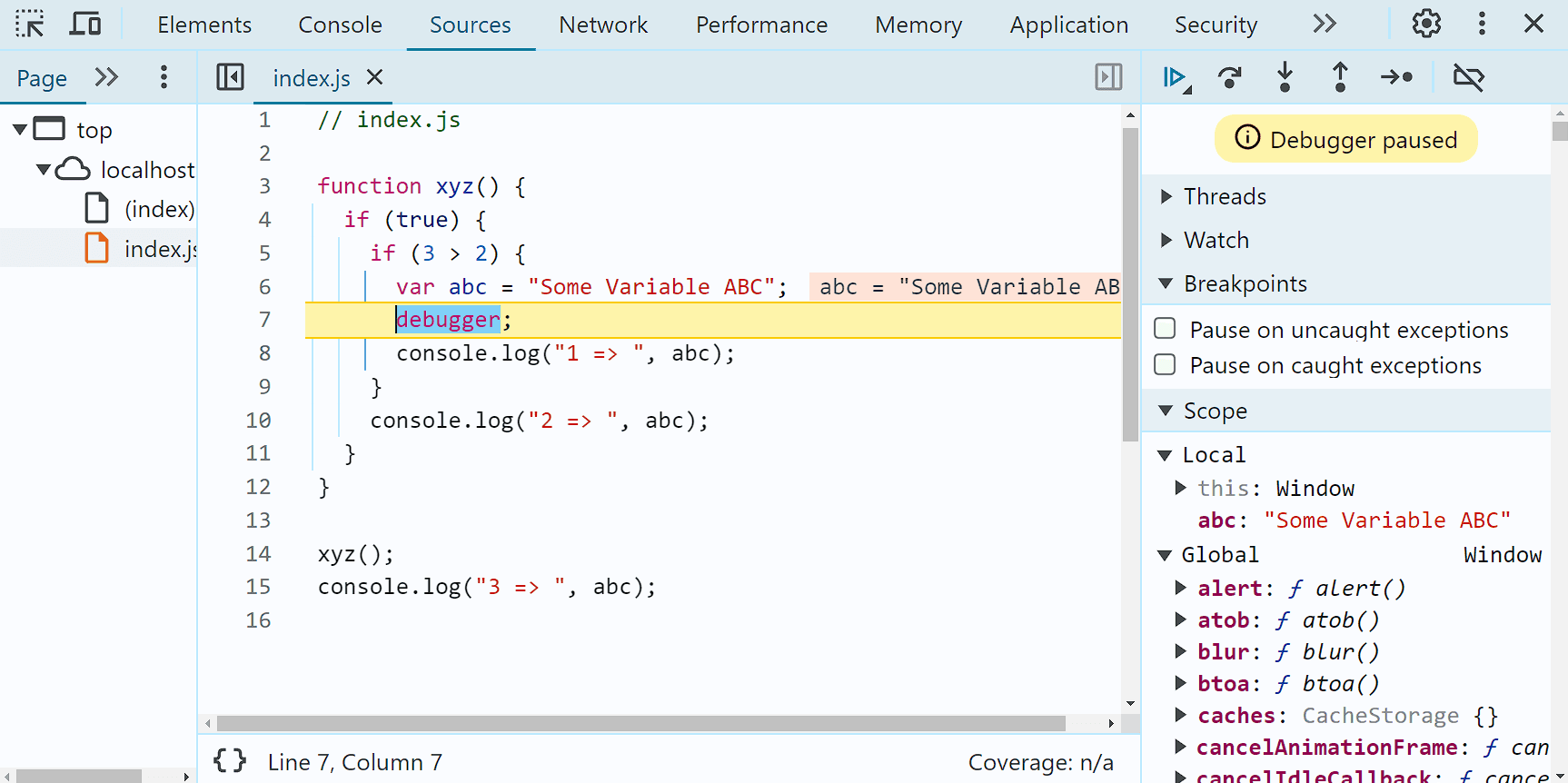Open the Network tab

603,25
